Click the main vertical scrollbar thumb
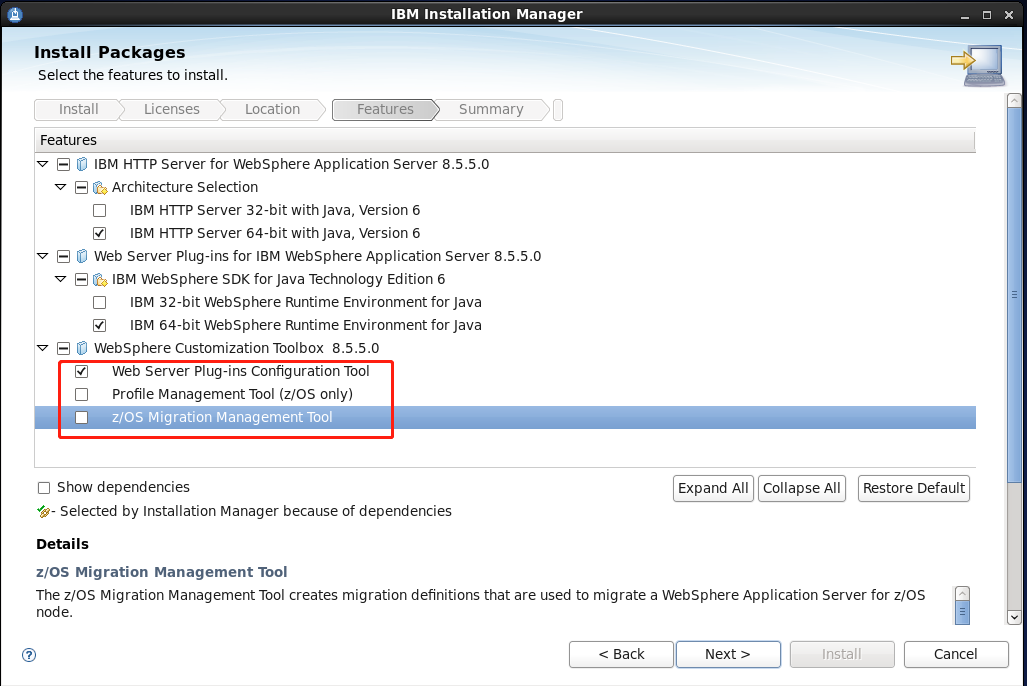1027x686 pixels. pyautogui.click(x=1014, y=295)
